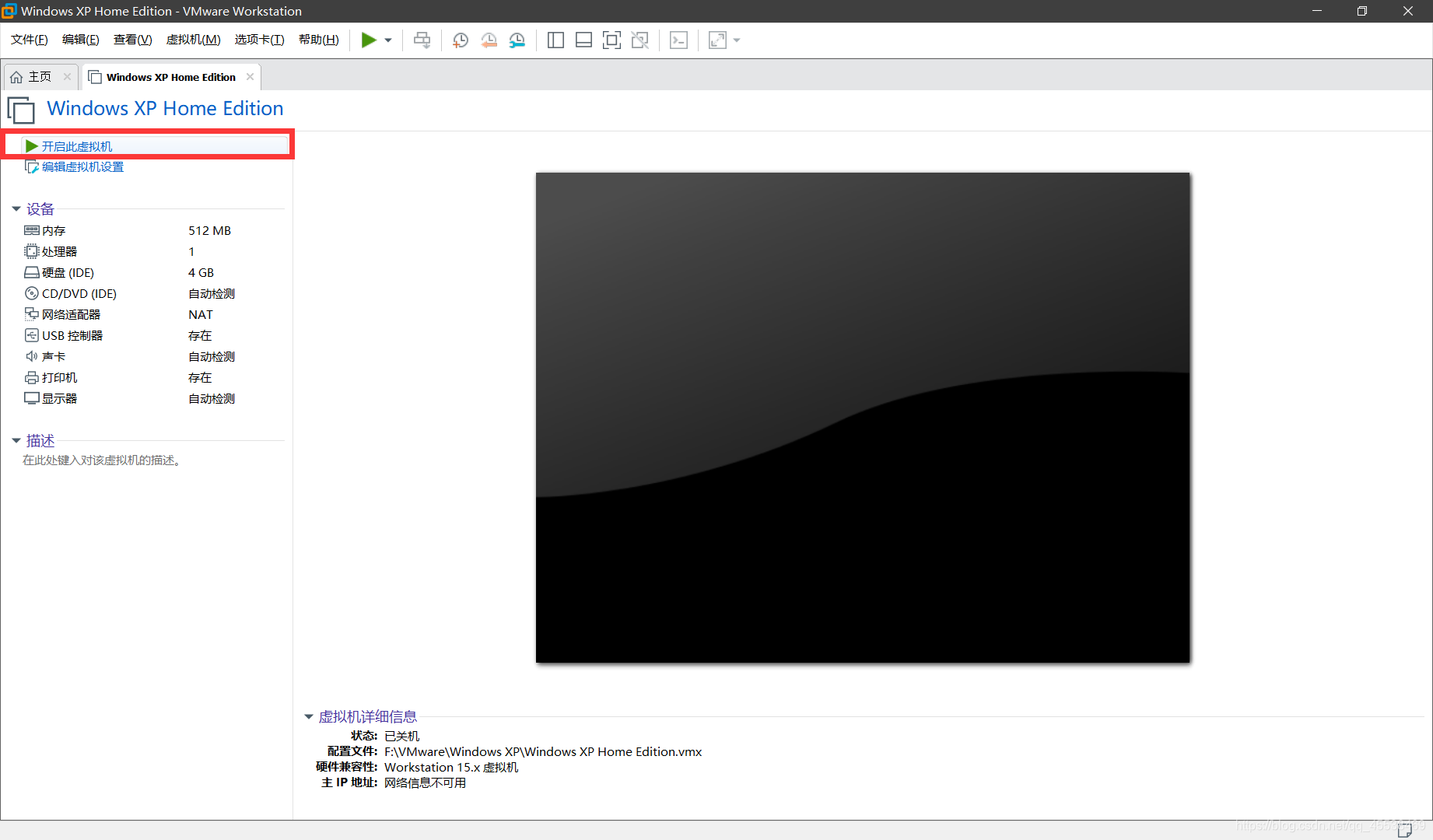Take a snapshot of this virtual machine

click(461, 40)
